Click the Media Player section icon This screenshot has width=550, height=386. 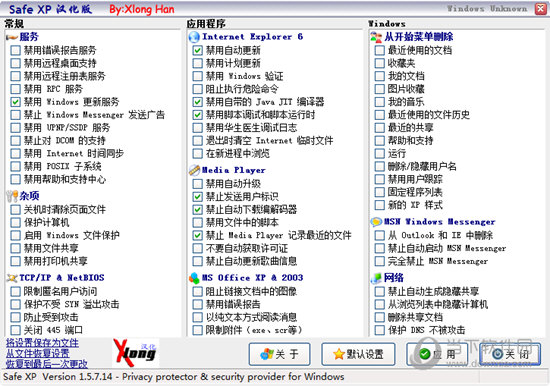point(194,170)
